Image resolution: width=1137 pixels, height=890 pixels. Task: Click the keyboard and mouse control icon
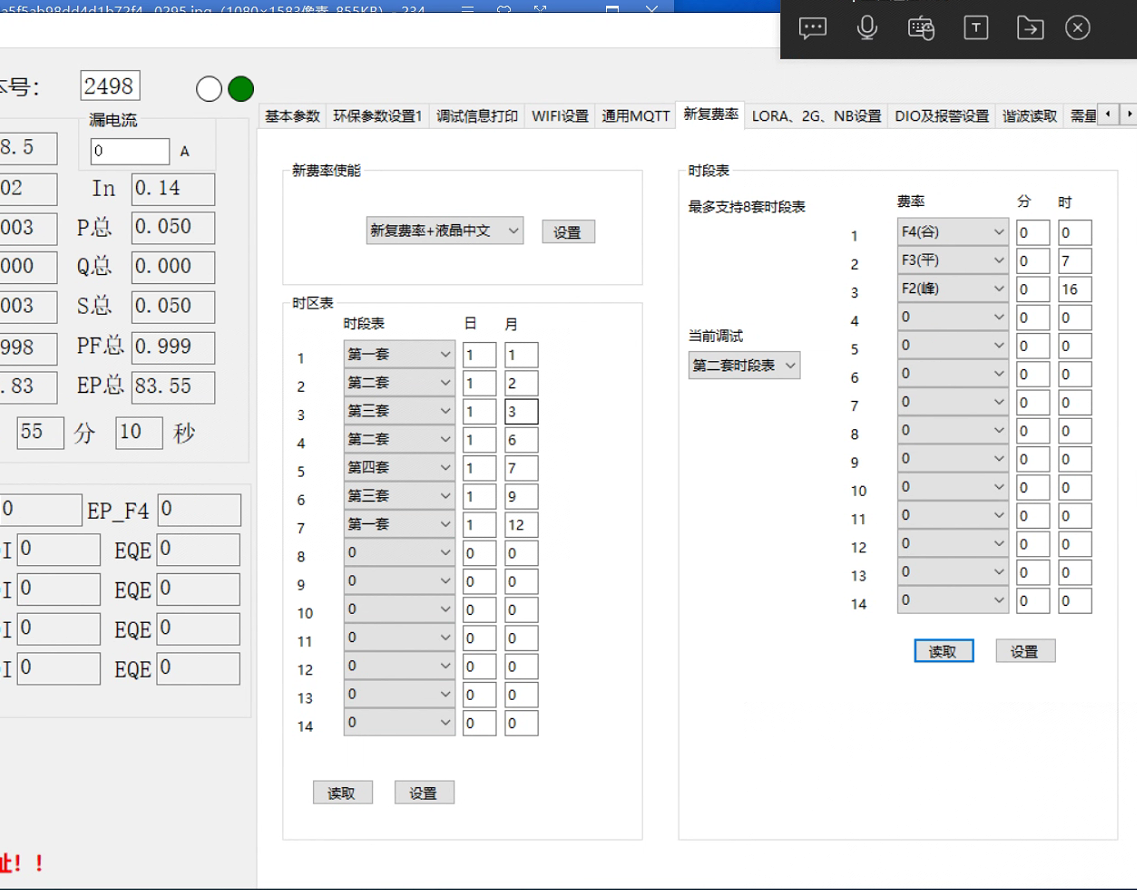(921, 28)
